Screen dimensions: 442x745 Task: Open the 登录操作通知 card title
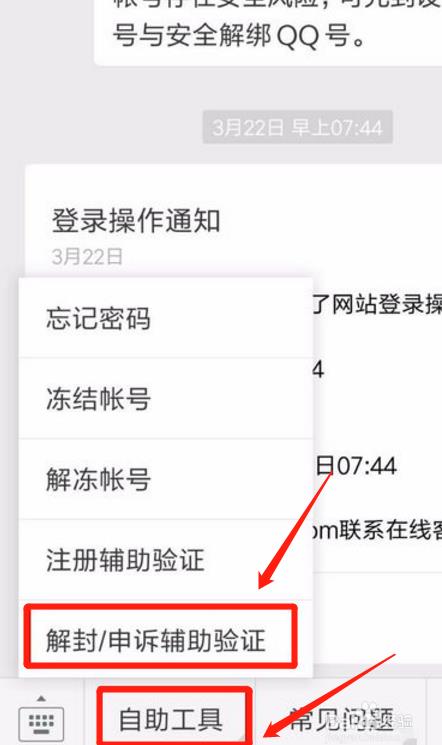pyautogui.click(x=136, y=221)
